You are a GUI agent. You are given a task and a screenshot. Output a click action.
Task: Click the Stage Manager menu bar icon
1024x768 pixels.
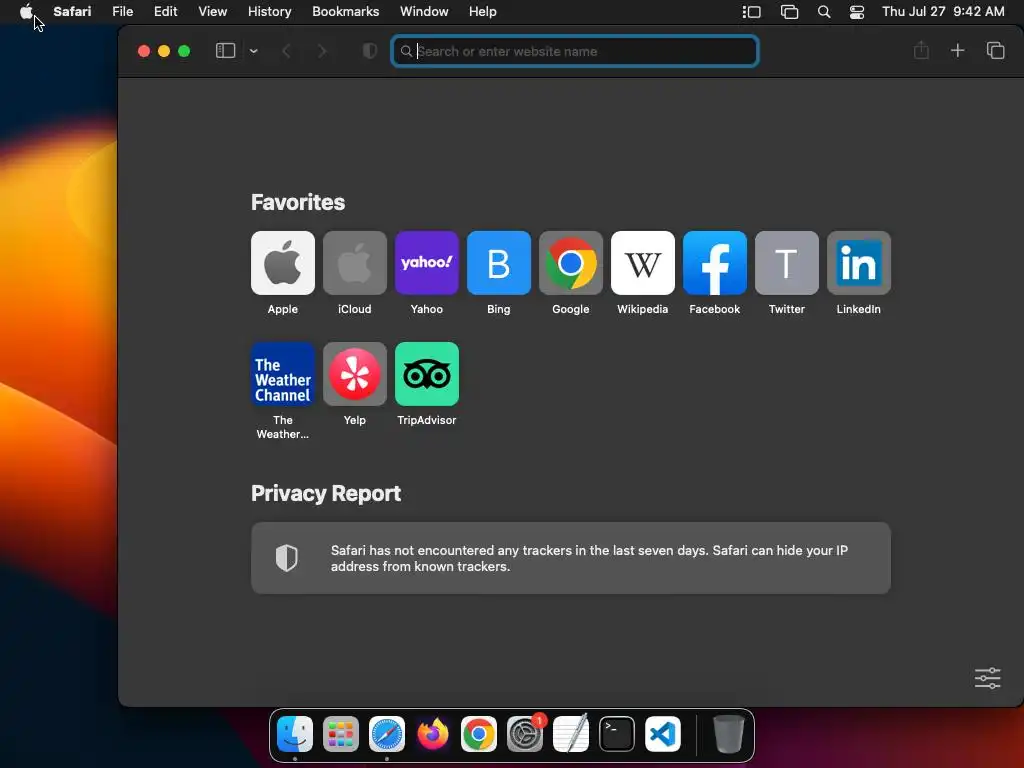click(752, 12)
